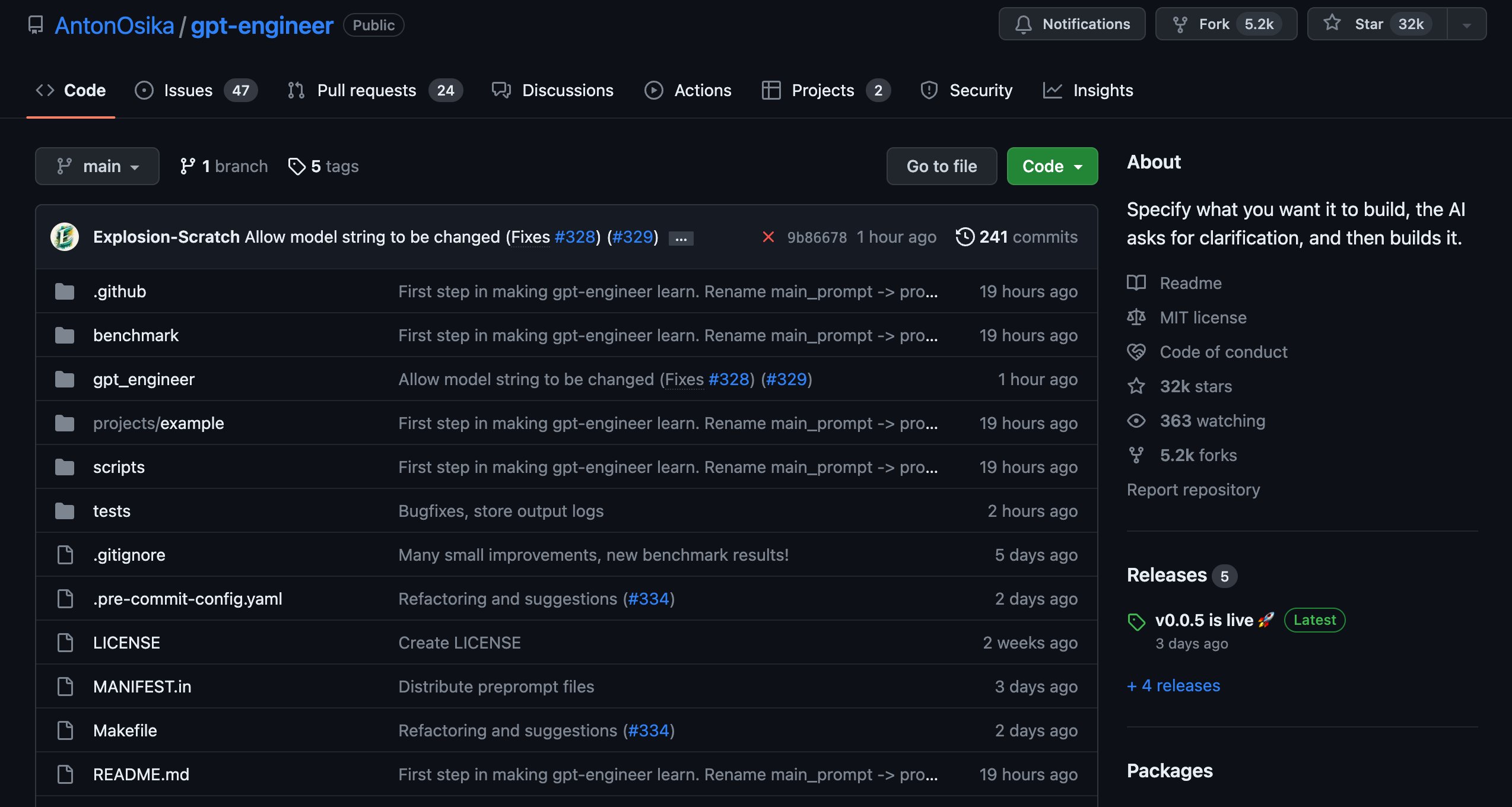The width and height of the screenshot is (1512, 807).
Task: Click the .github folder icon
Action: [65, 291]
